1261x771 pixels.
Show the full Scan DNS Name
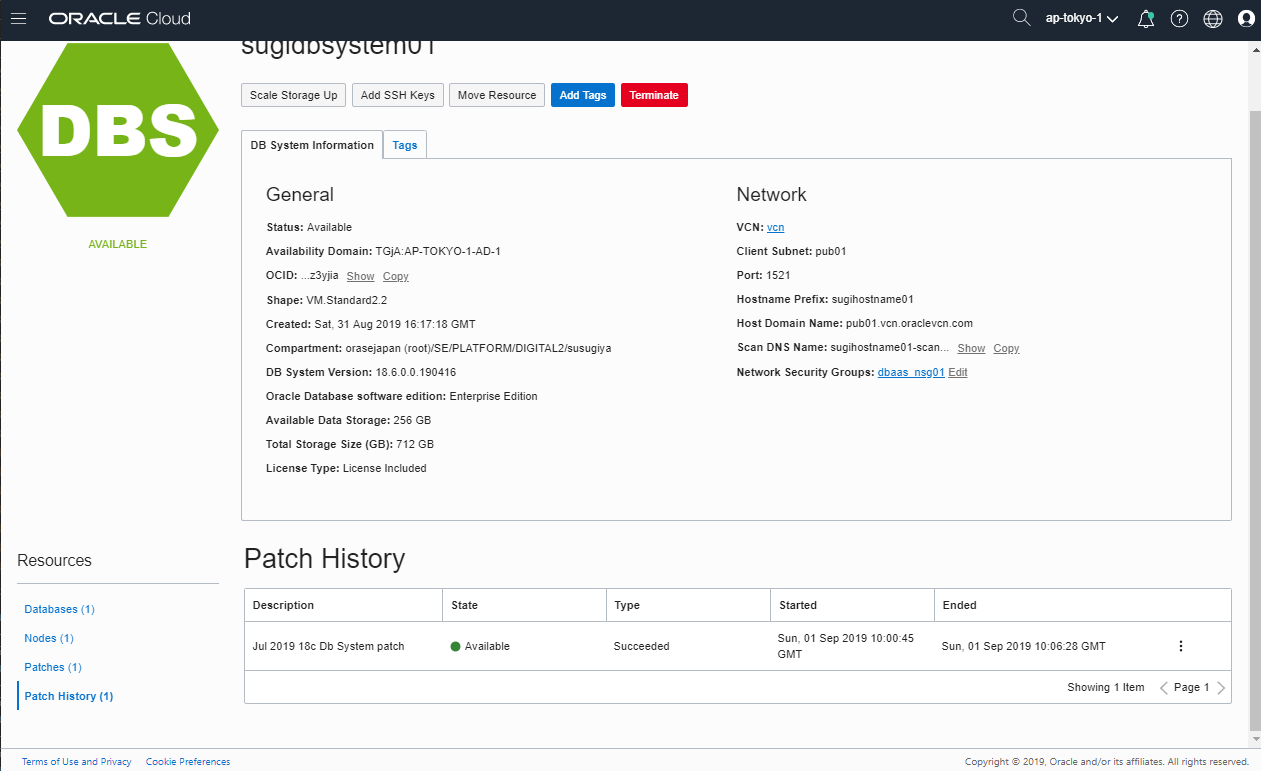[971, 348]
